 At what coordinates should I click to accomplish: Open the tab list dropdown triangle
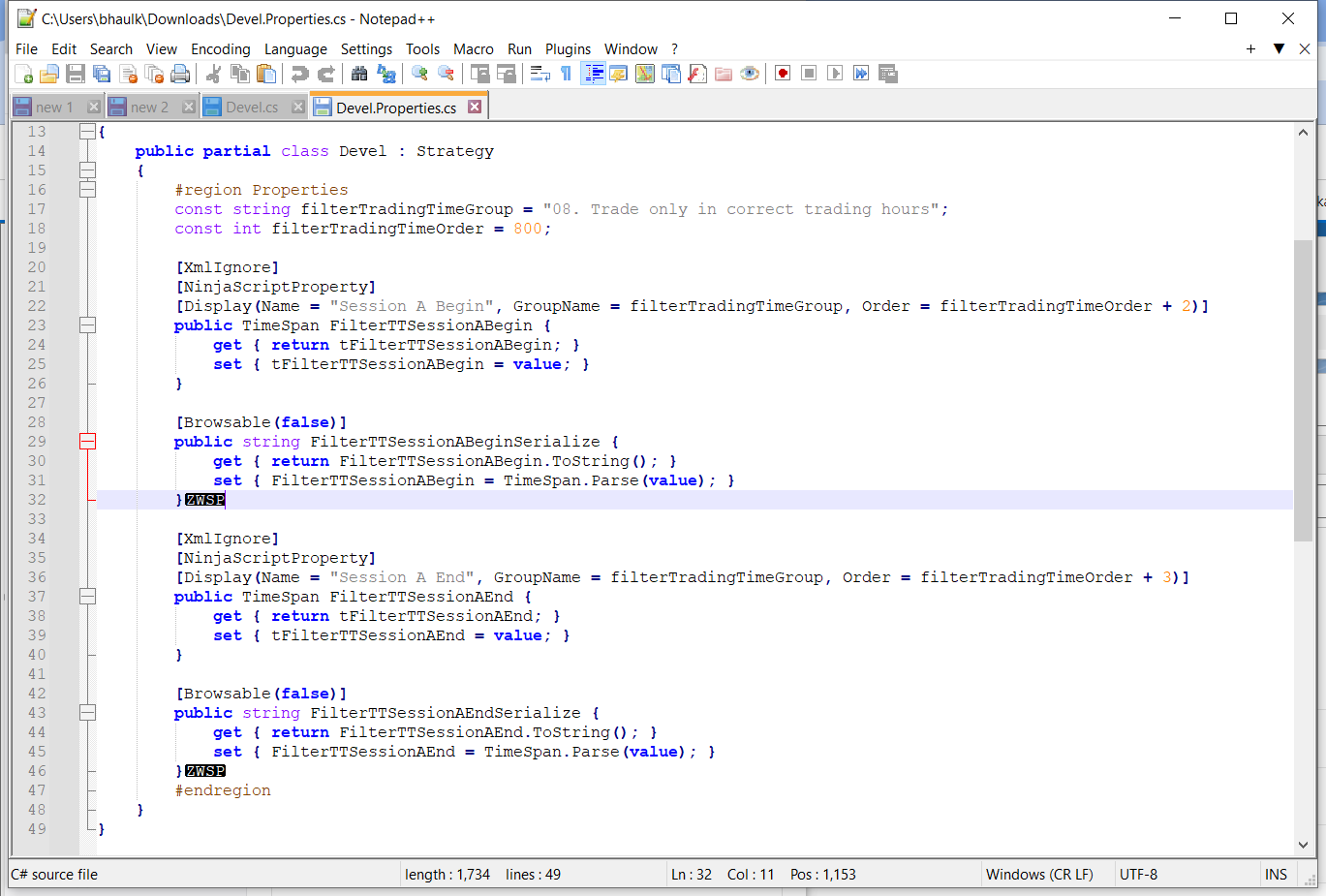coord(1279,48)
